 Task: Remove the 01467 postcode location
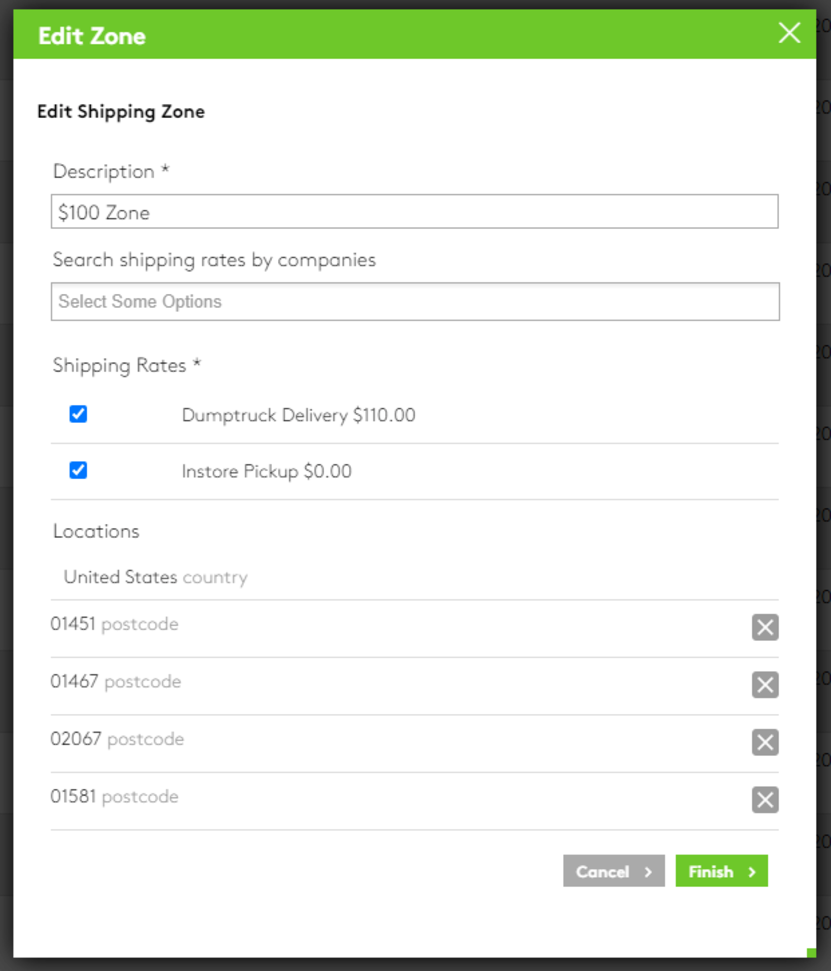765,685
